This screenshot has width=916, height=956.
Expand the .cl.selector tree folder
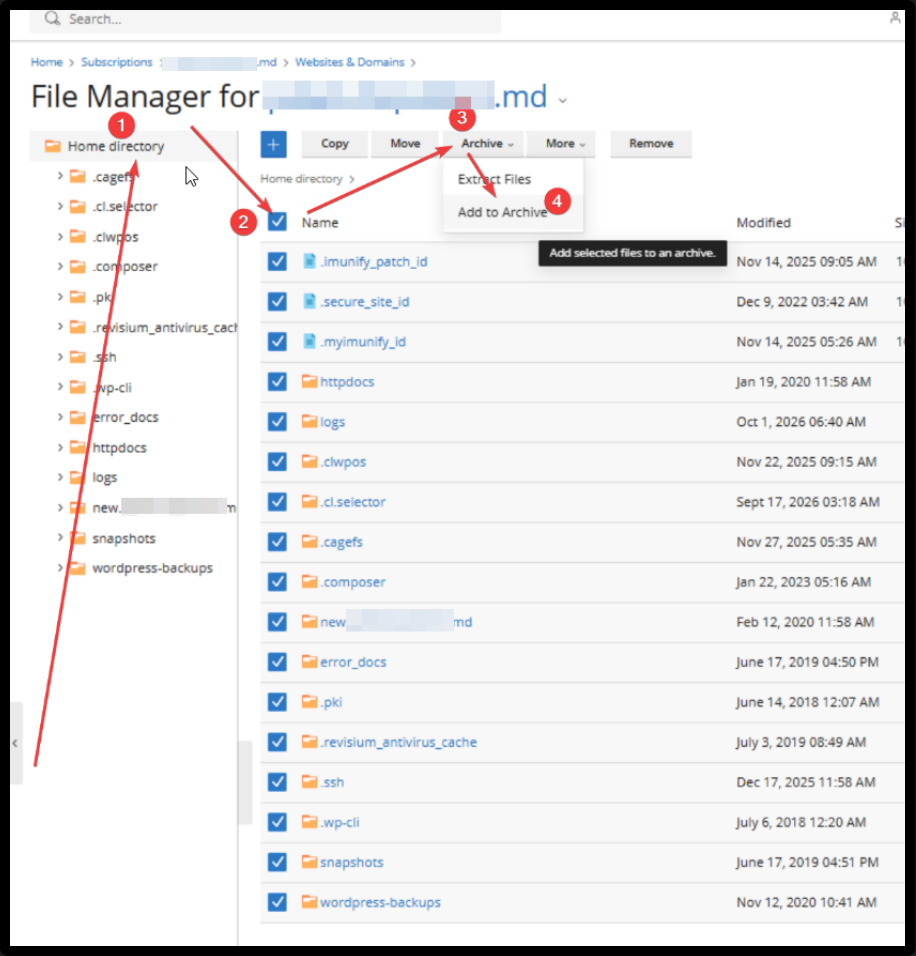click(60, 206)
